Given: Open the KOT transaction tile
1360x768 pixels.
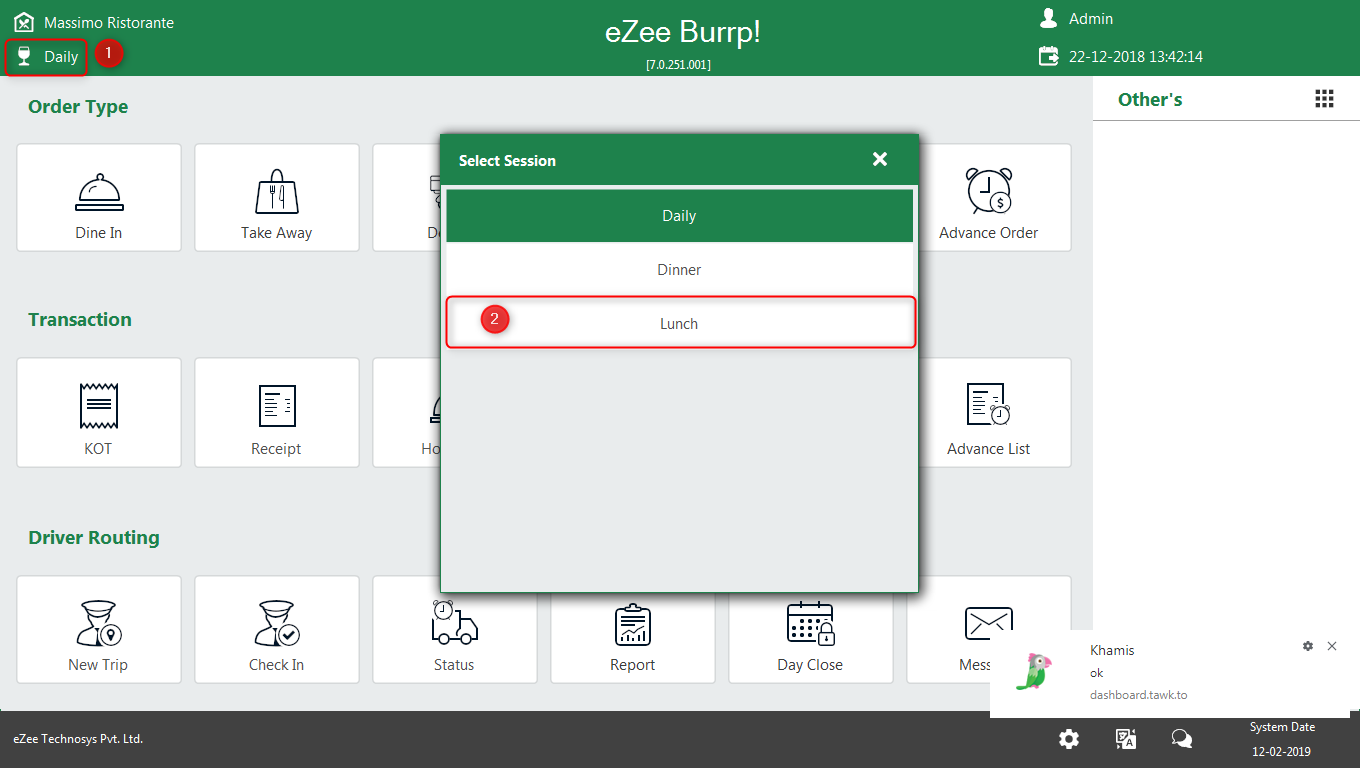Looking at the screenshot, I should click(99, 412).
